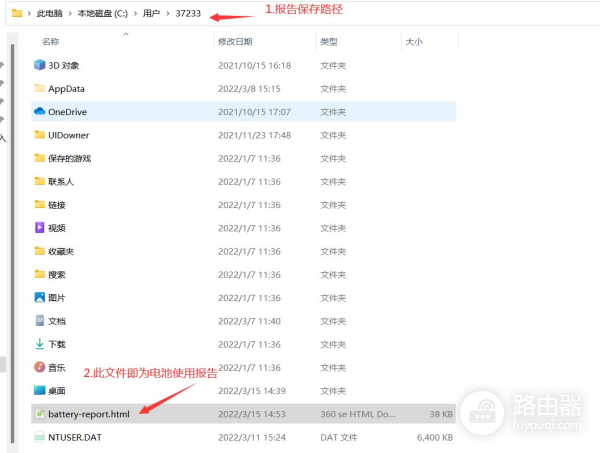Select the 下载 folder name
Screen dimensions: 600x453
[57, 344]
